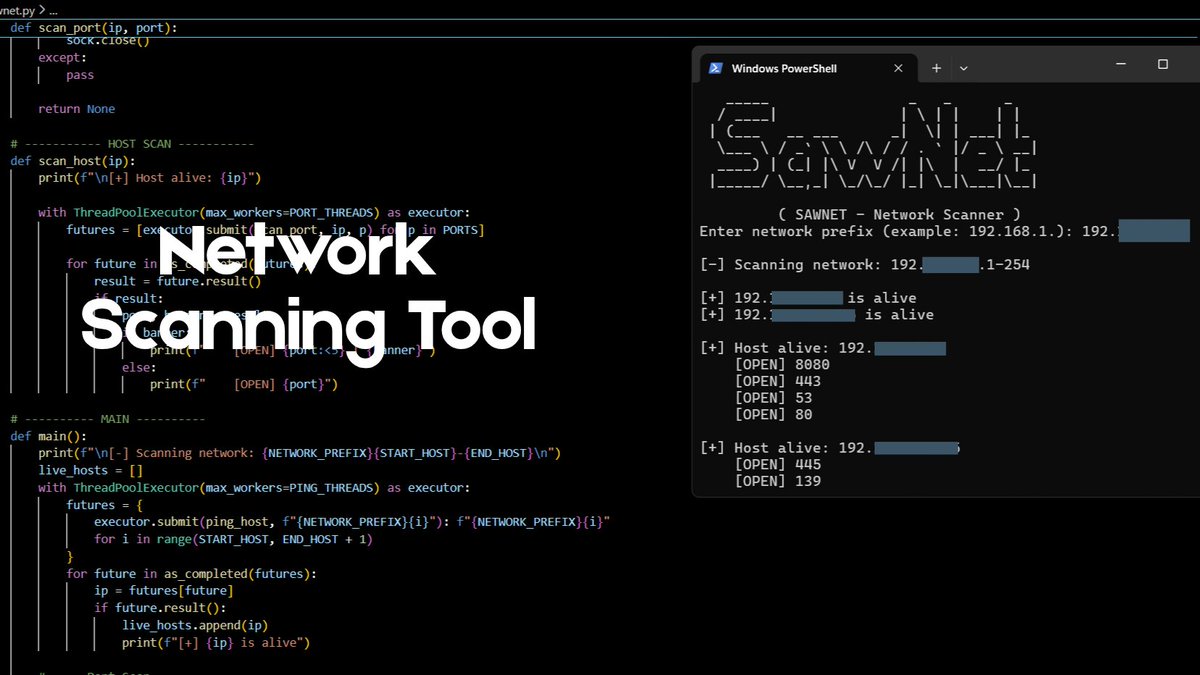Screen dimensions: 1200x675
Task: Click the "live_hosts = []" code line
Action: coord(91,470)
